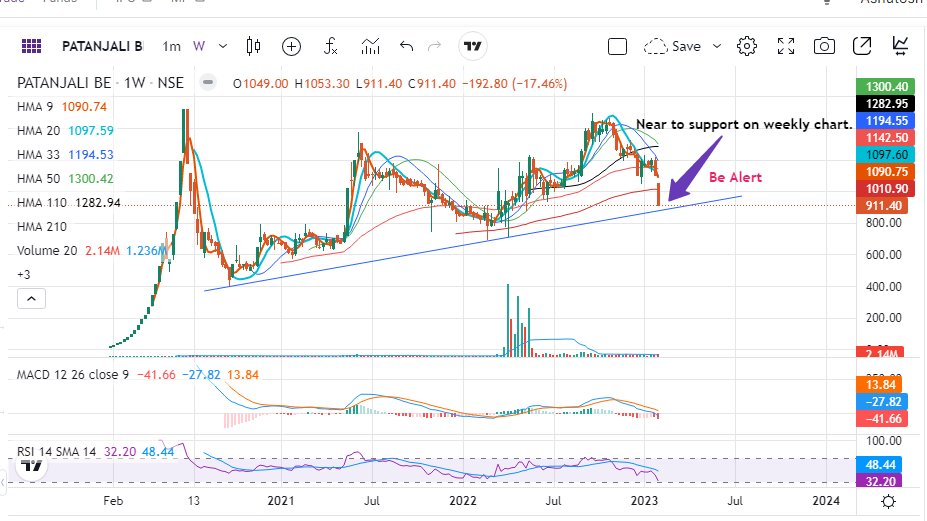Click the compare or add symbol plus icon
Screen dimensions: 927x521
point(291,46)
